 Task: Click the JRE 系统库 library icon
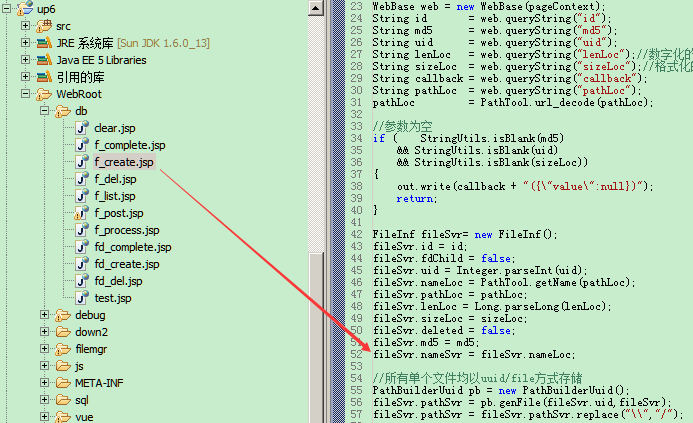point(44,43)
